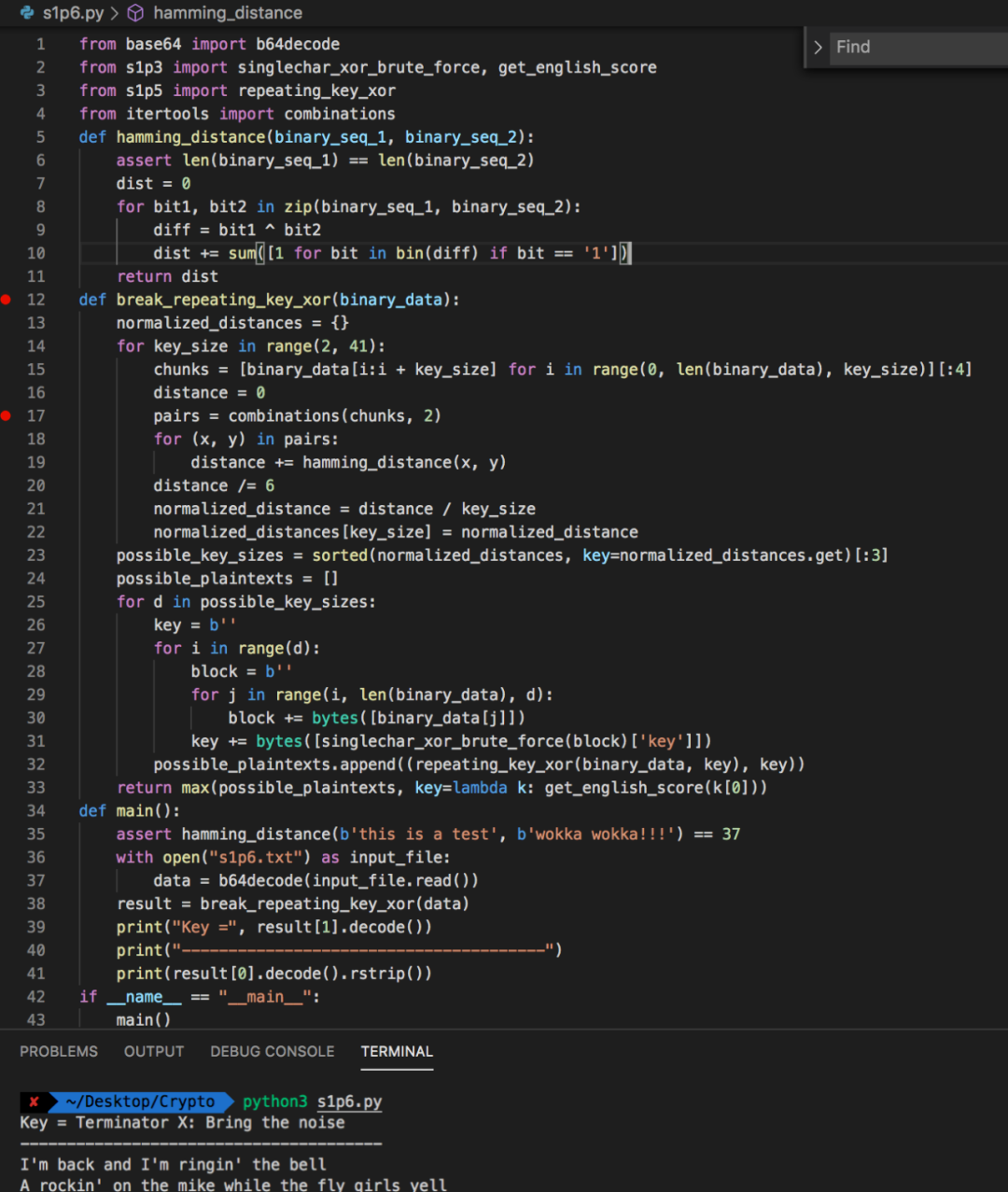Click 'lambda' keyword on line 33
The image size is (1008, 1192).
(480, 788)
